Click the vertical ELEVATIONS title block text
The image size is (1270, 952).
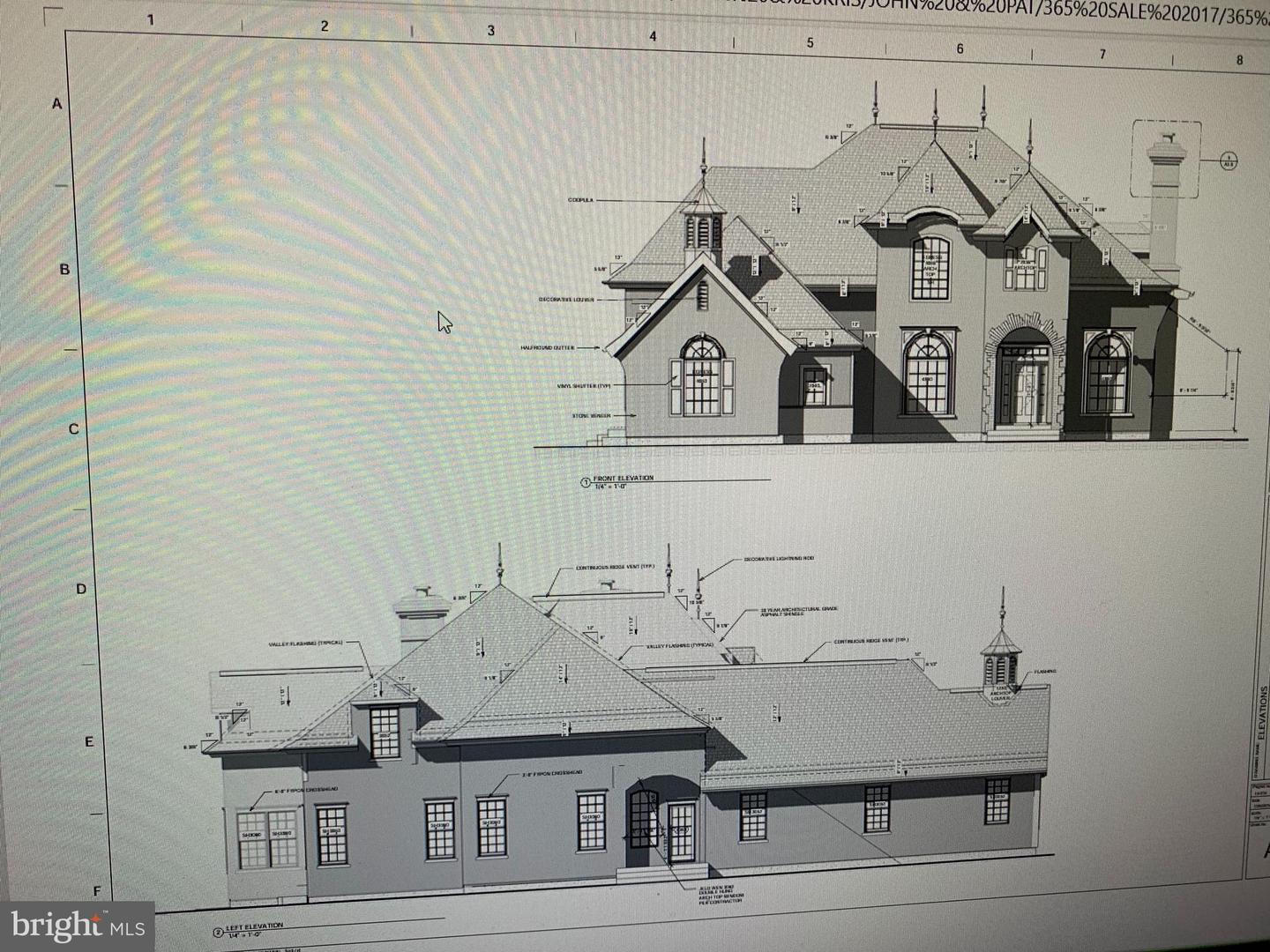[1262, 712]
